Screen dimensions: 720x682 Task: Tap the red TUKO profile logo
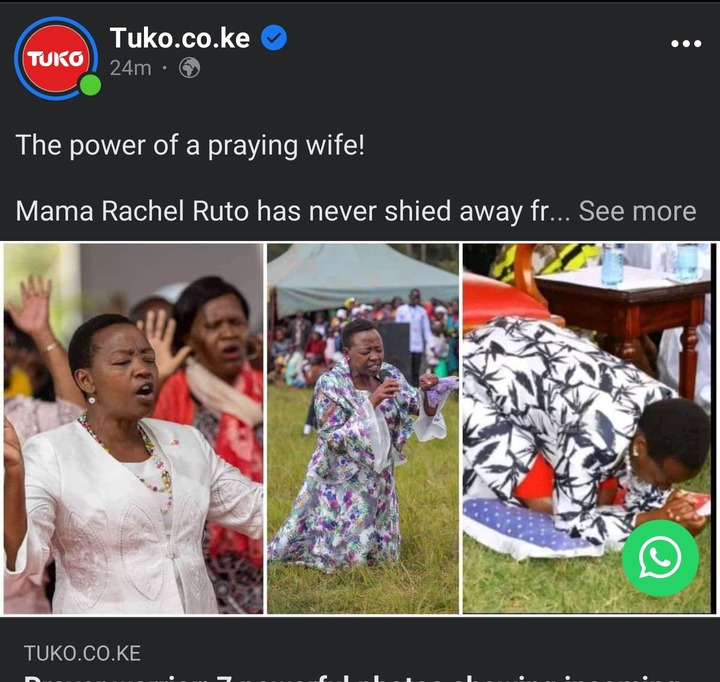56,58
